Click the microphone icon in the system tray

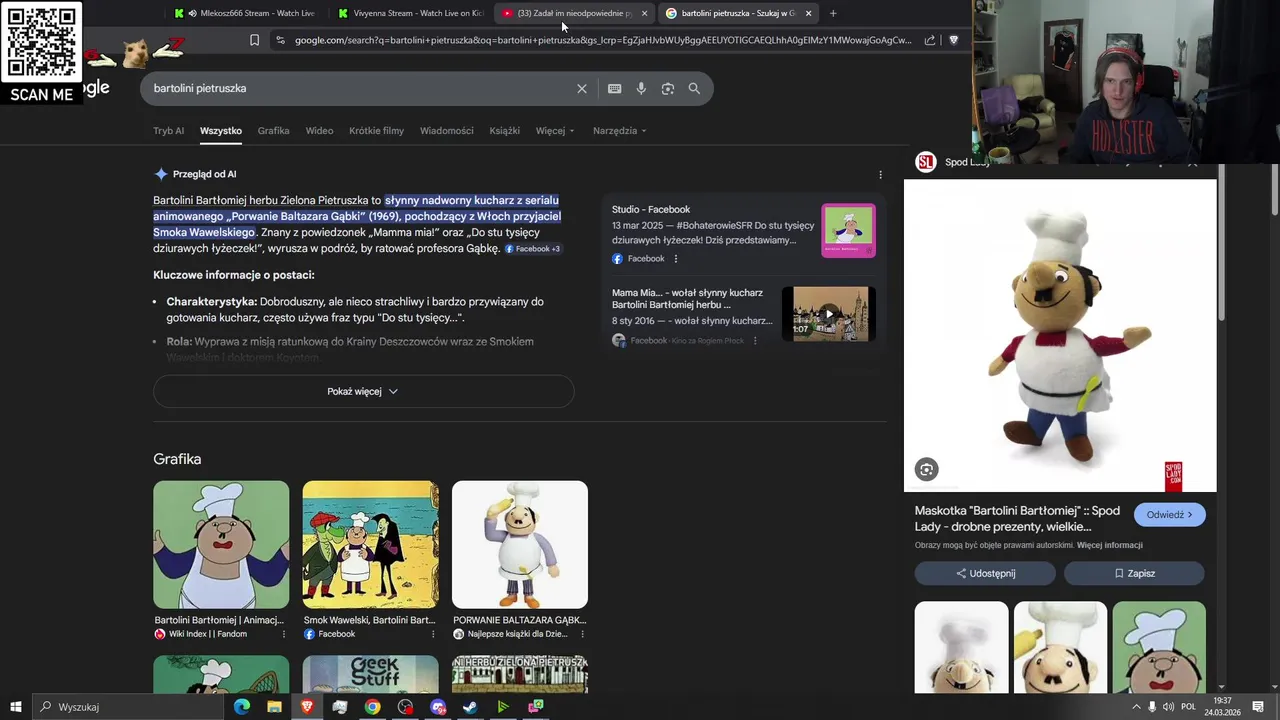[1152, 707]
